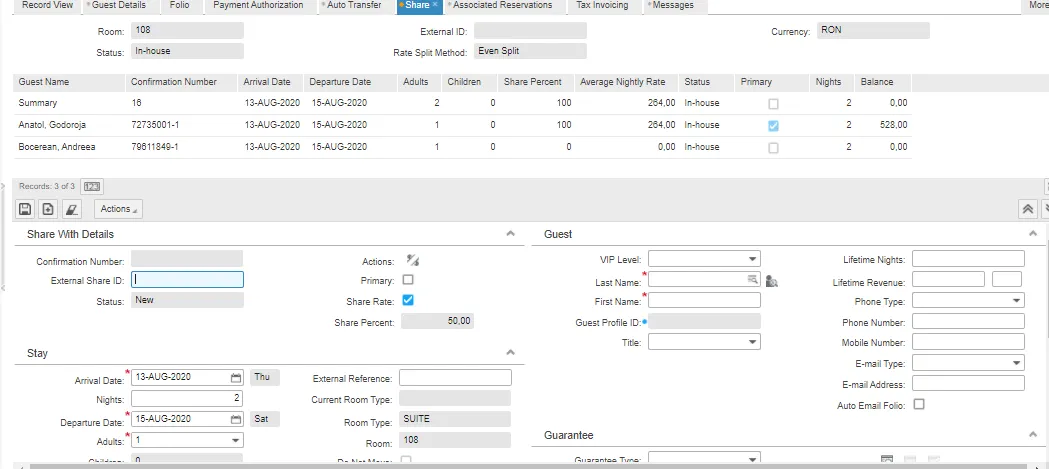Click the Summary row name
Viewport: 1049px width, 469px height.
click(37, 103)
